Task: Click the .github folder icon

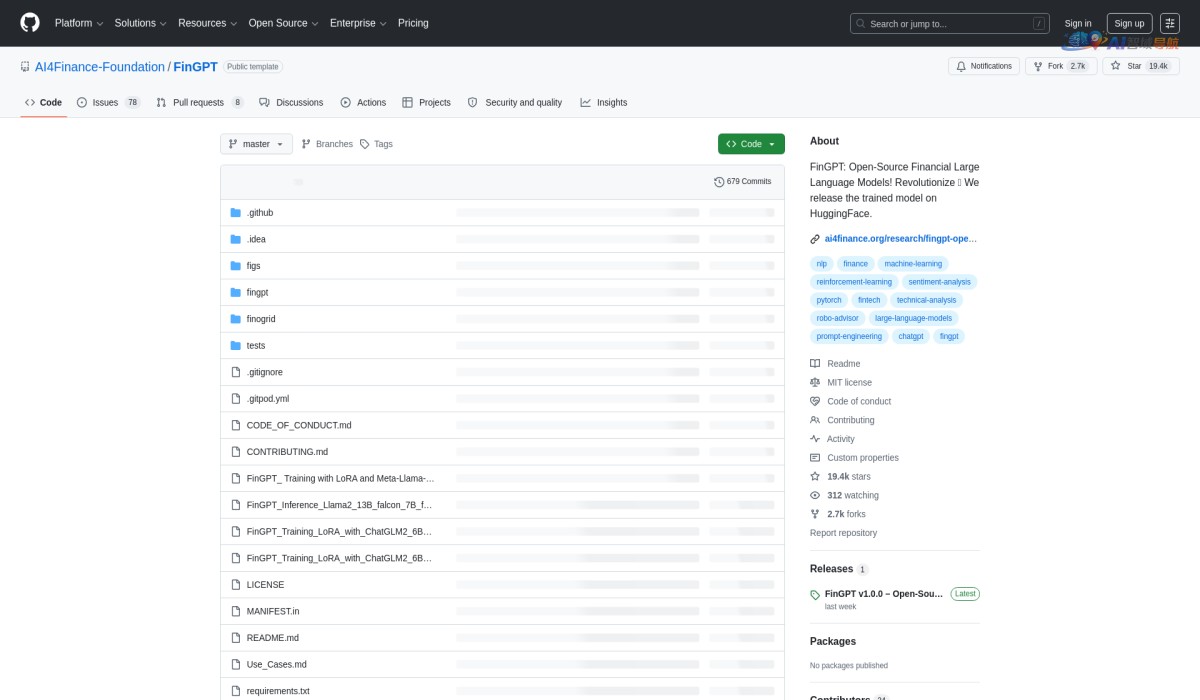Action: tap(236, 213)
